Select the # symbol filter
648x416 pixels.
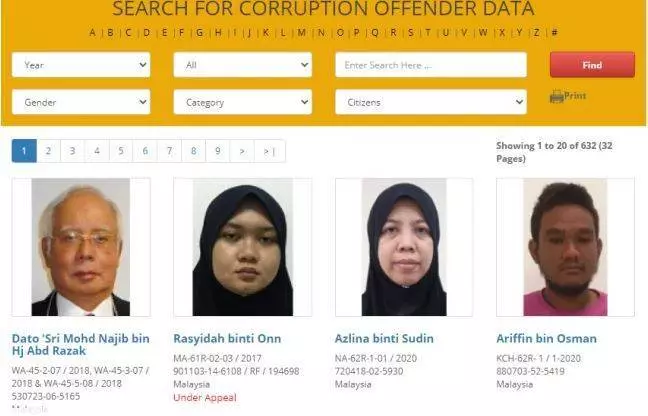(x=555, y=32)
